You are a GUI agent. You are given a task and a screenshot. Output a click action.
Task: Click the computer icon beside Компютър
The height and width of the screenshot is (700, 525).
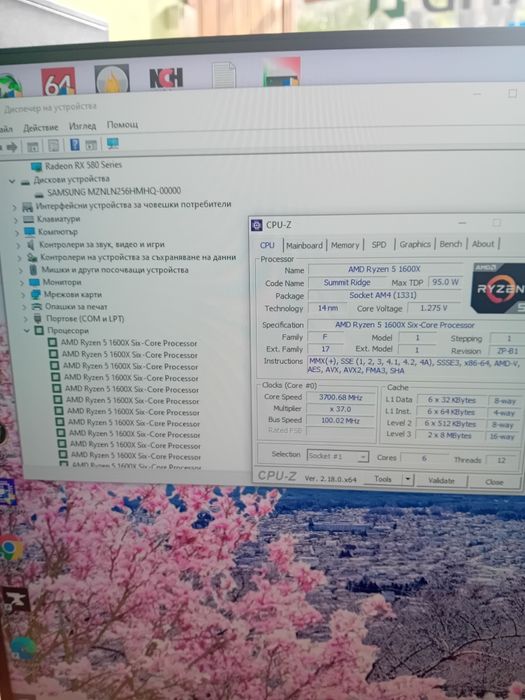[29, 232]
